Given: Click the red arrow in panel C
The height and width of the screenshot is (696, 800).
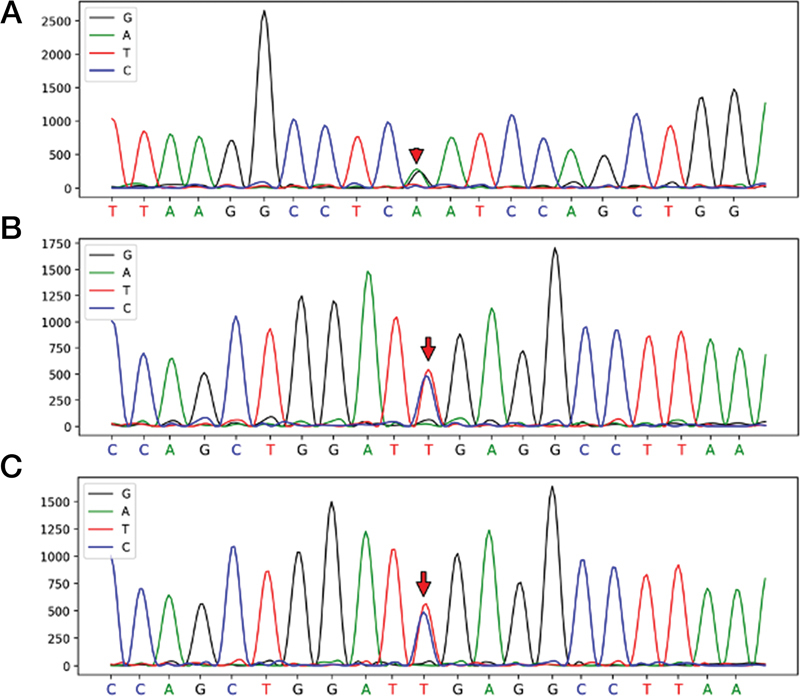Looking at the screenshot, I should 423,583.
